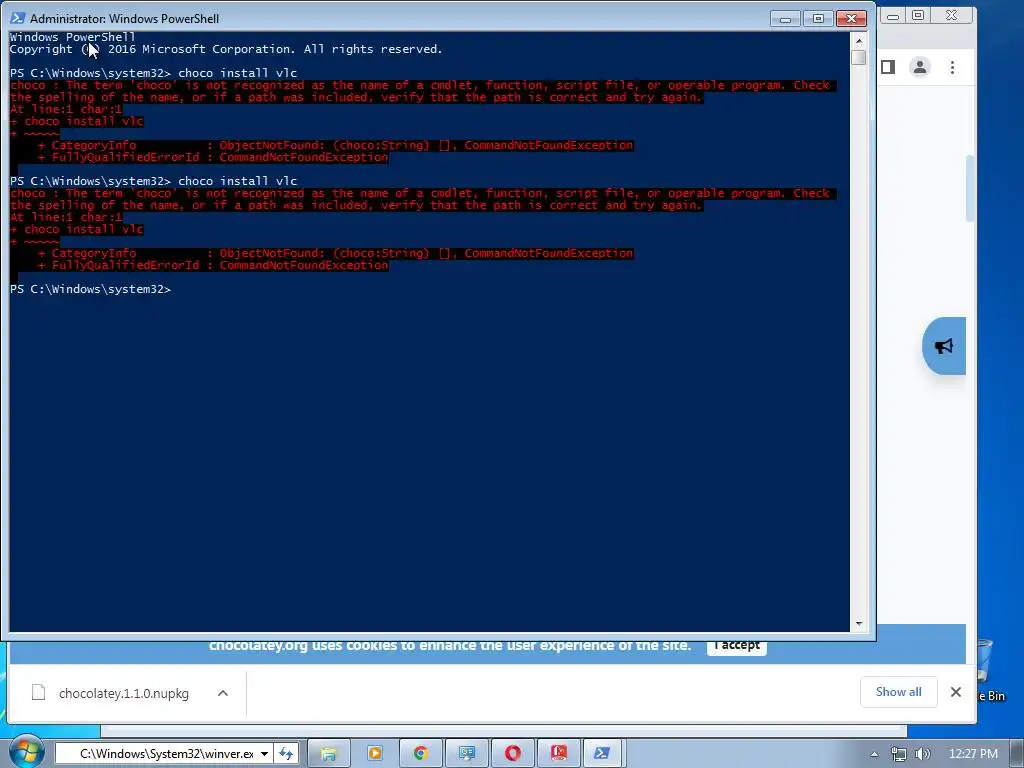The height and width of the screenshot is (768, 1024).
Task: Open Windows Media Player from taskbar
Action: (x=375, y=754)
